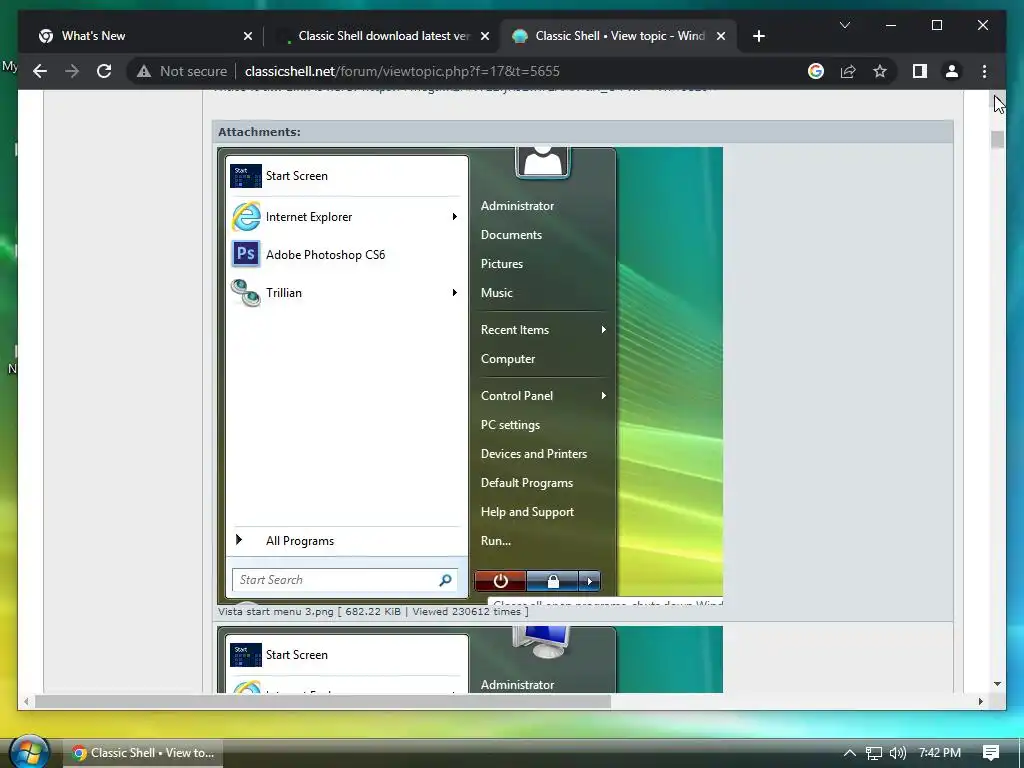
Task: Open the Chrome profile menu
Action: pyautogui.click(x=952, y=71)
